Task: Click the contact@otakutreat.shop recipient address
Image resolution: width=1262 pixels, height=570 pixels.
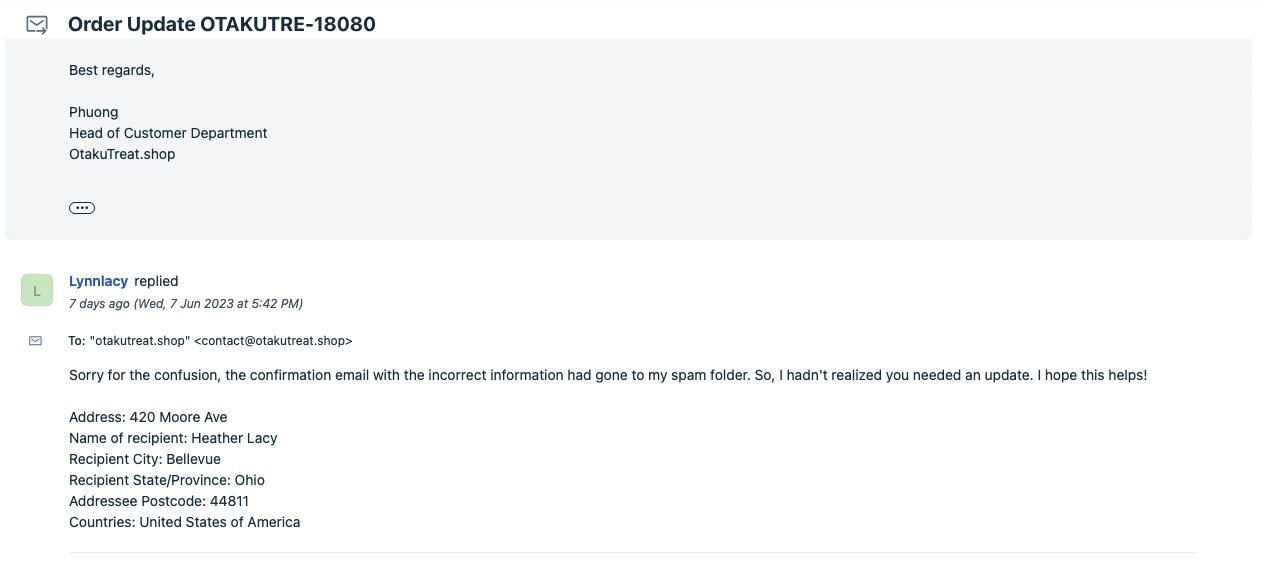Action: (273, 341)
